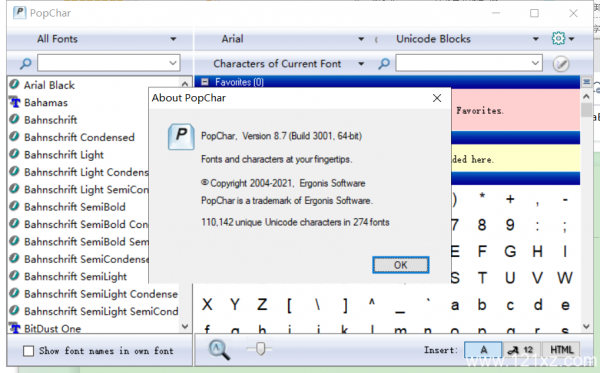Select Bahnschrift Light font
600x373 pixels.
64,155
